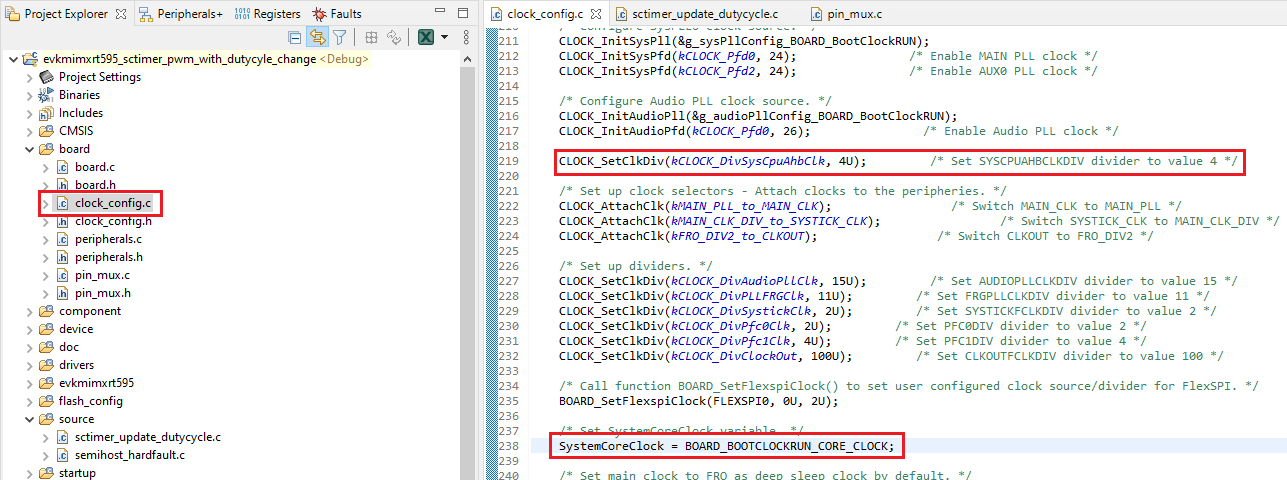Viewport: 1287px width, 480px height.
Task: Close the Project Explorer tab
Action: click(121, 14)
